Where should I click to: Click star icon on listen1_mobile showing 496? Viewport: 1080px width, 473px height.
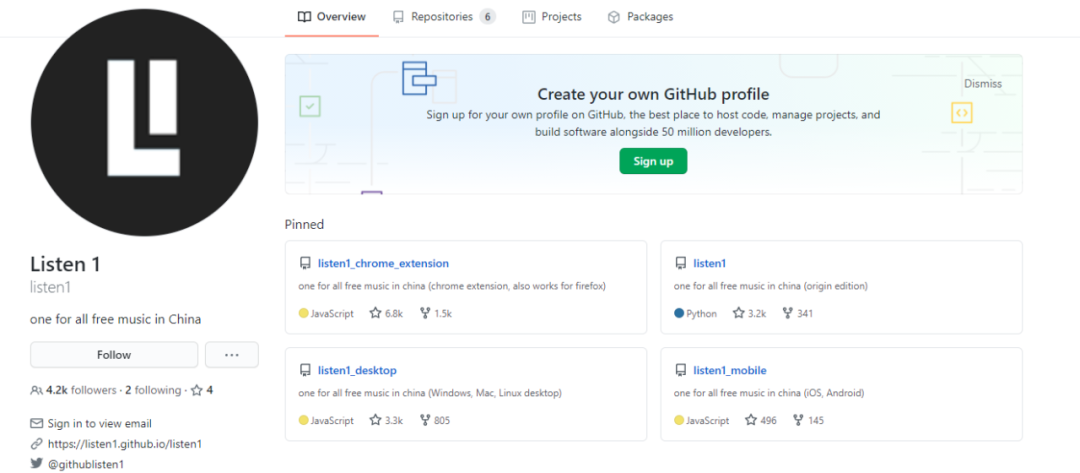(751, 420)
